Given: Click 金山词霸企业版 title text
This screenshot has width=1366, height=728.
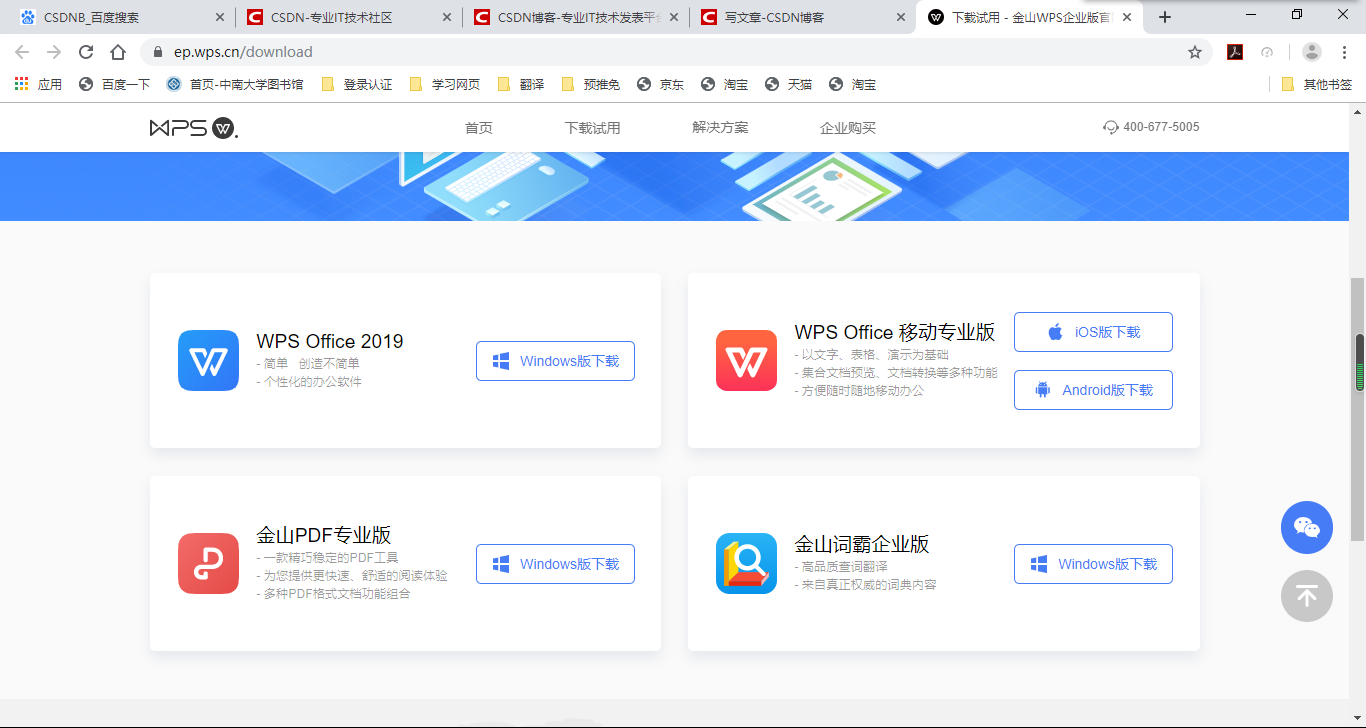Looking at the screenshot, I should (862, 544).
